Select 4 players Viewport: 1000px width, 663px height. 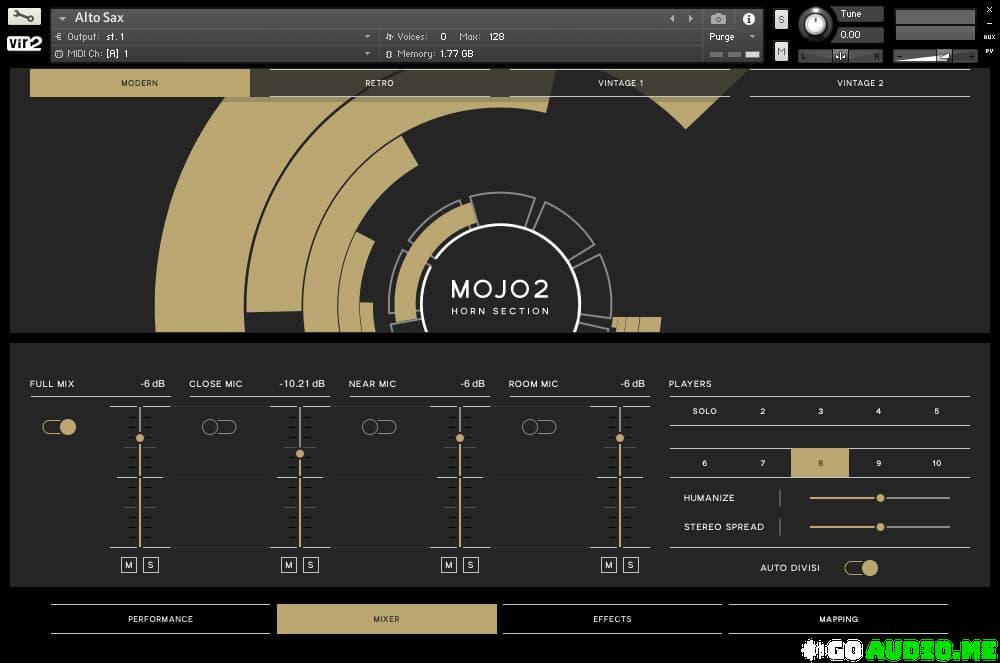[879, 411]
